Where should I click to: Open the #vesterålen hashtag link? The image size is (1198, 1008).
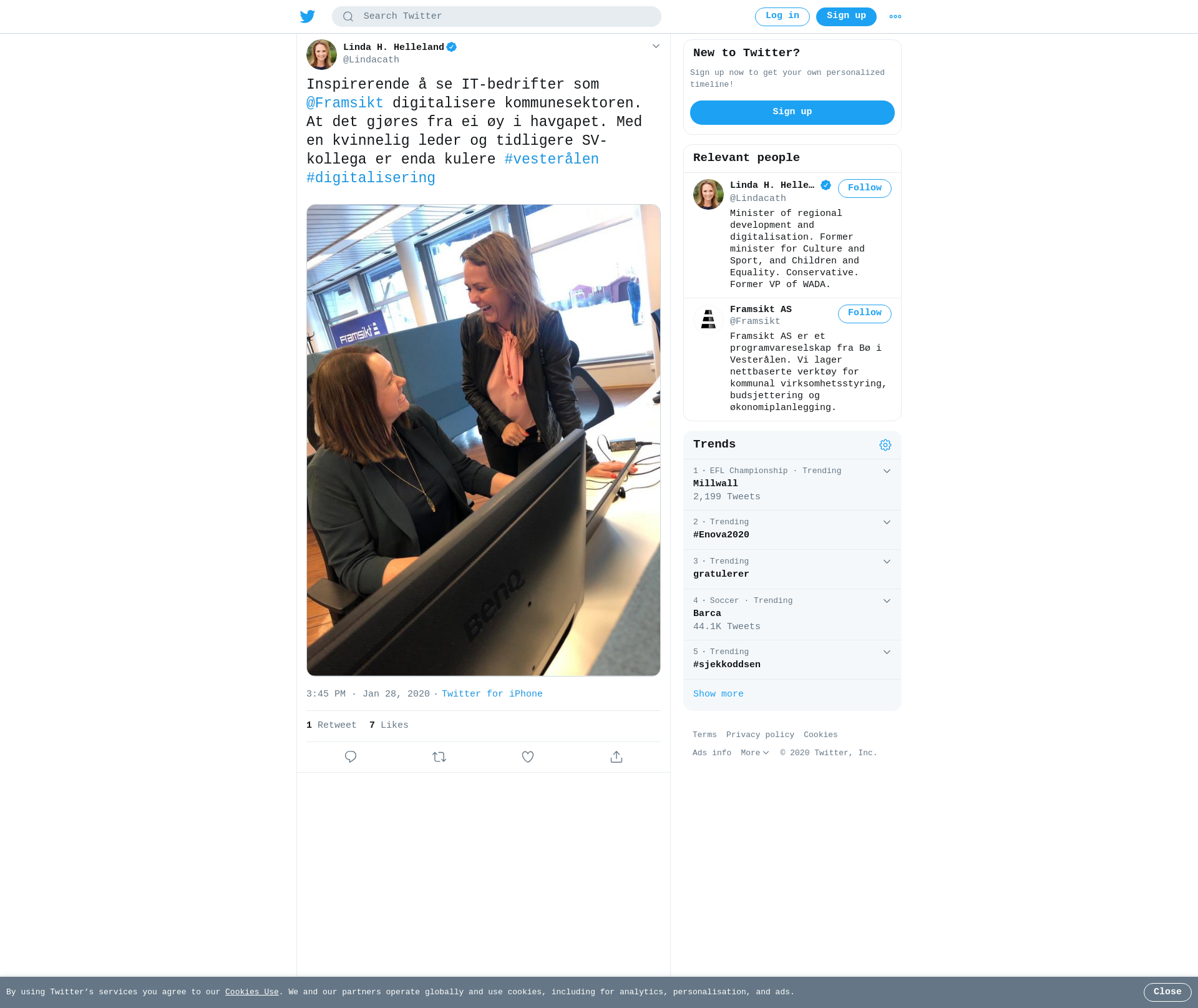552,160
